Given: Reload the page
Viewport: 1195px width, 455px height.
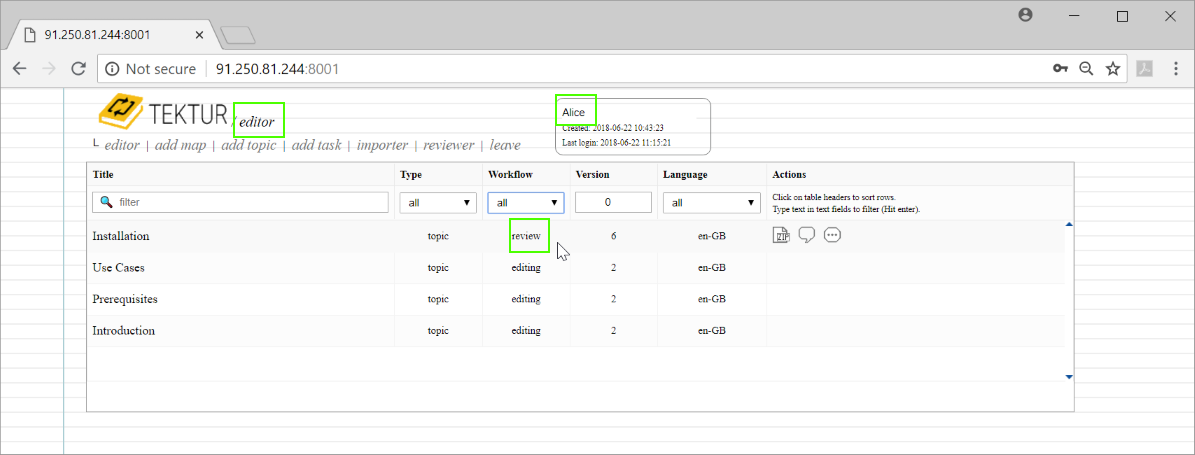Looking at the screenshot, I should tap(78, 69).
